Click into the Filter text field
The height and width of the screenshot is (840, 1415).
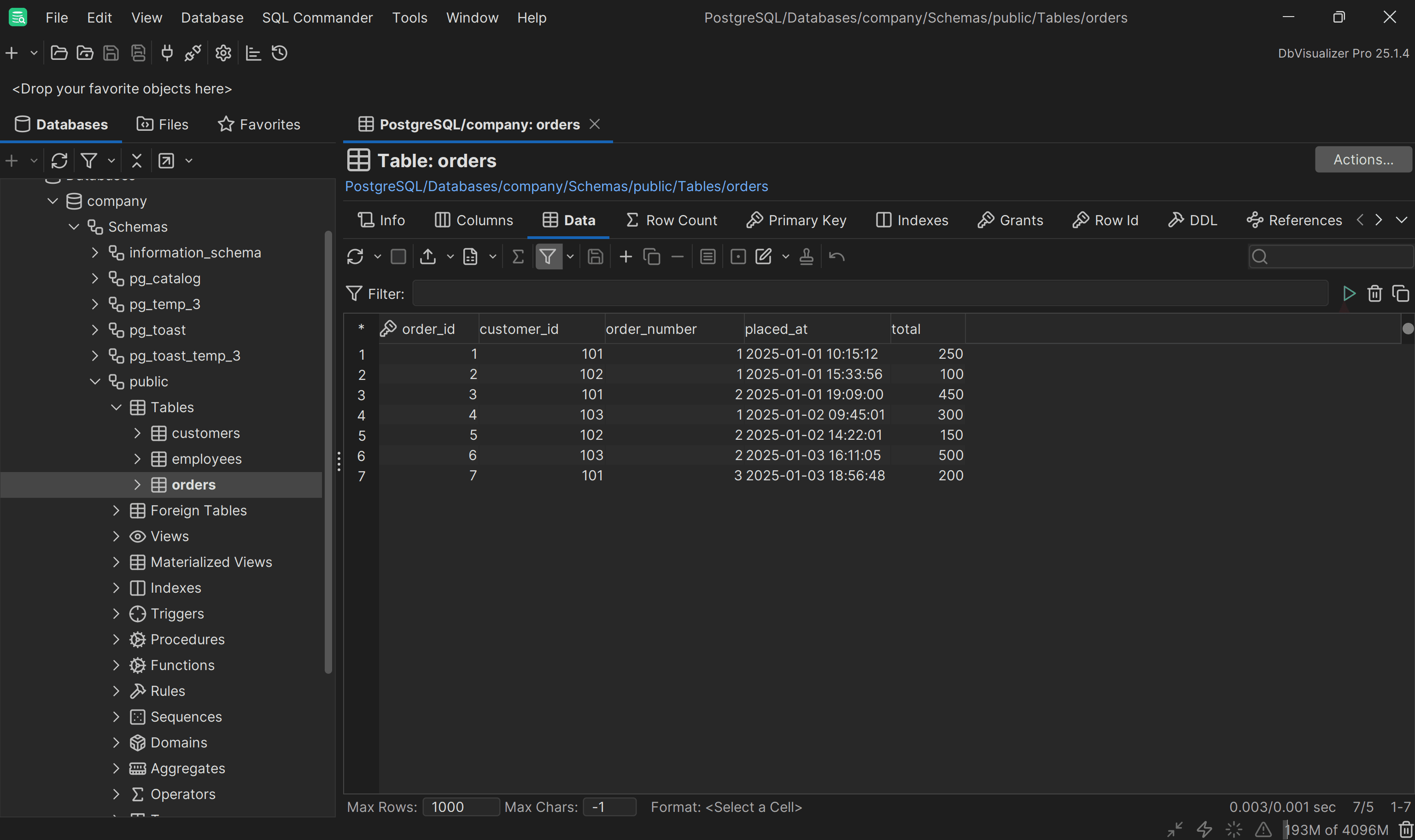point(869,294)
